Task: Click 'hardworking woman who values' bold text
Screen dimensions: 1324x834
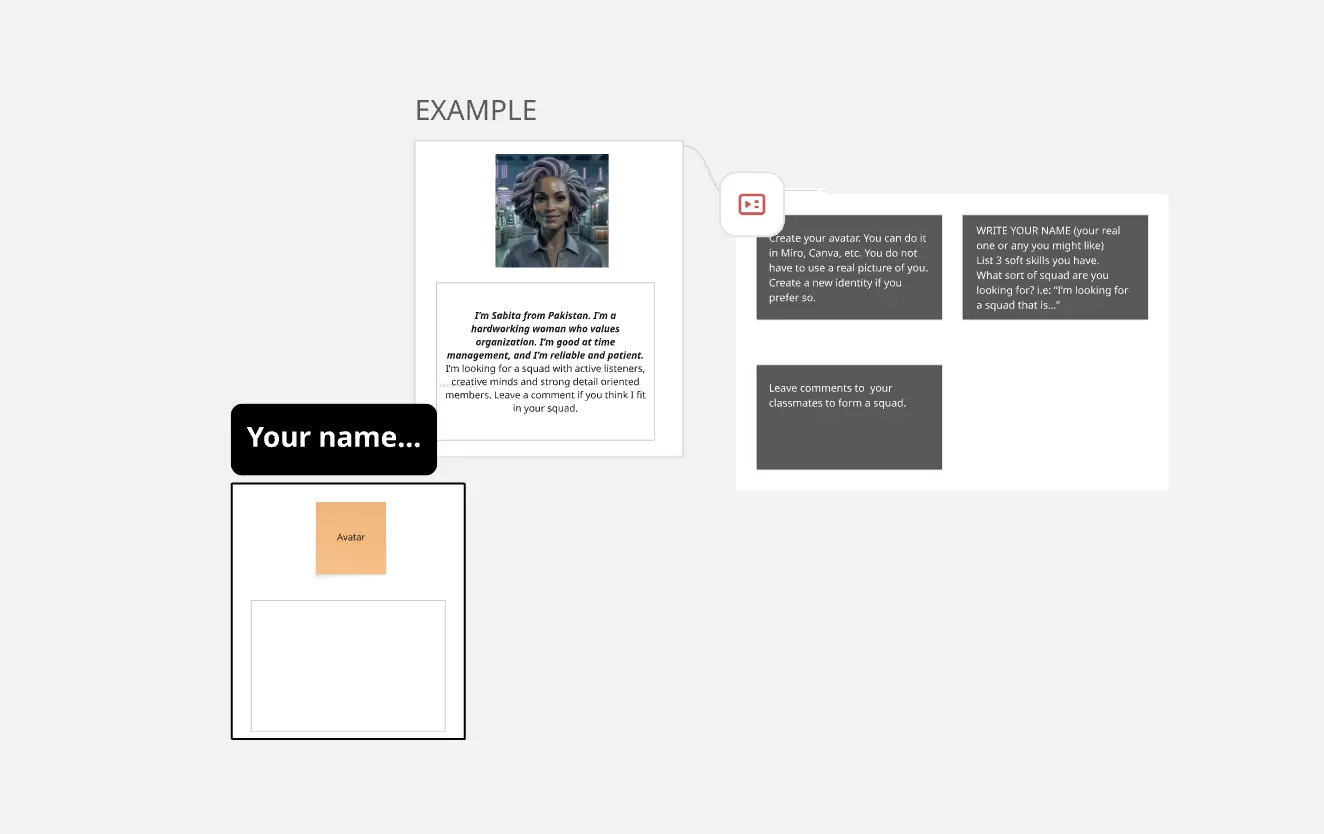Action: click(x=545, y=329)
